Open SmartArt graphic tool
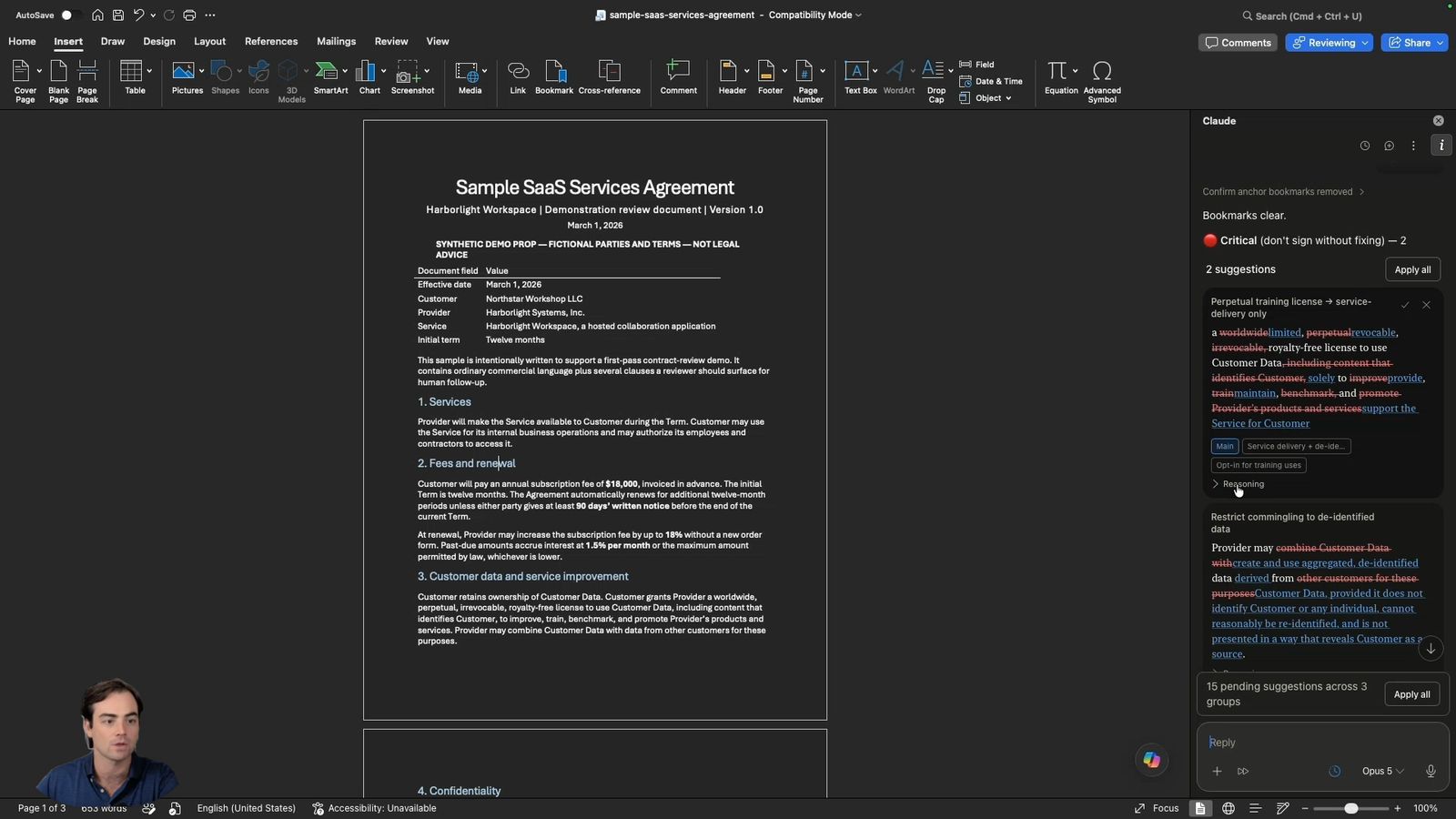This screenshot has width=1456, height=819. pos(330,76)
